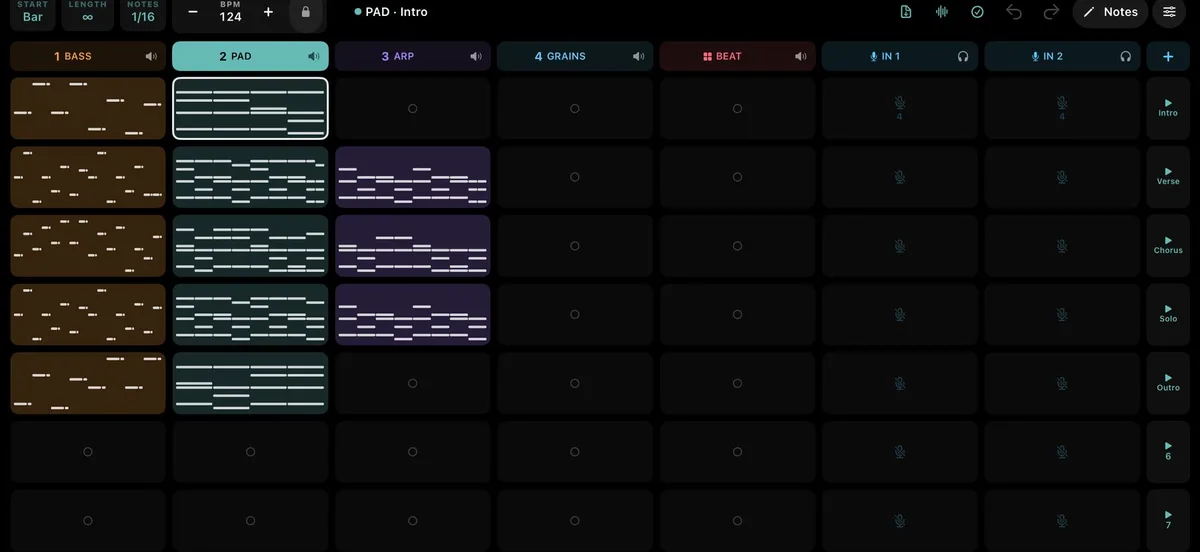Select the IN 1 input track header
Viewport: 1200px width, 552px height.
(900, 56)
